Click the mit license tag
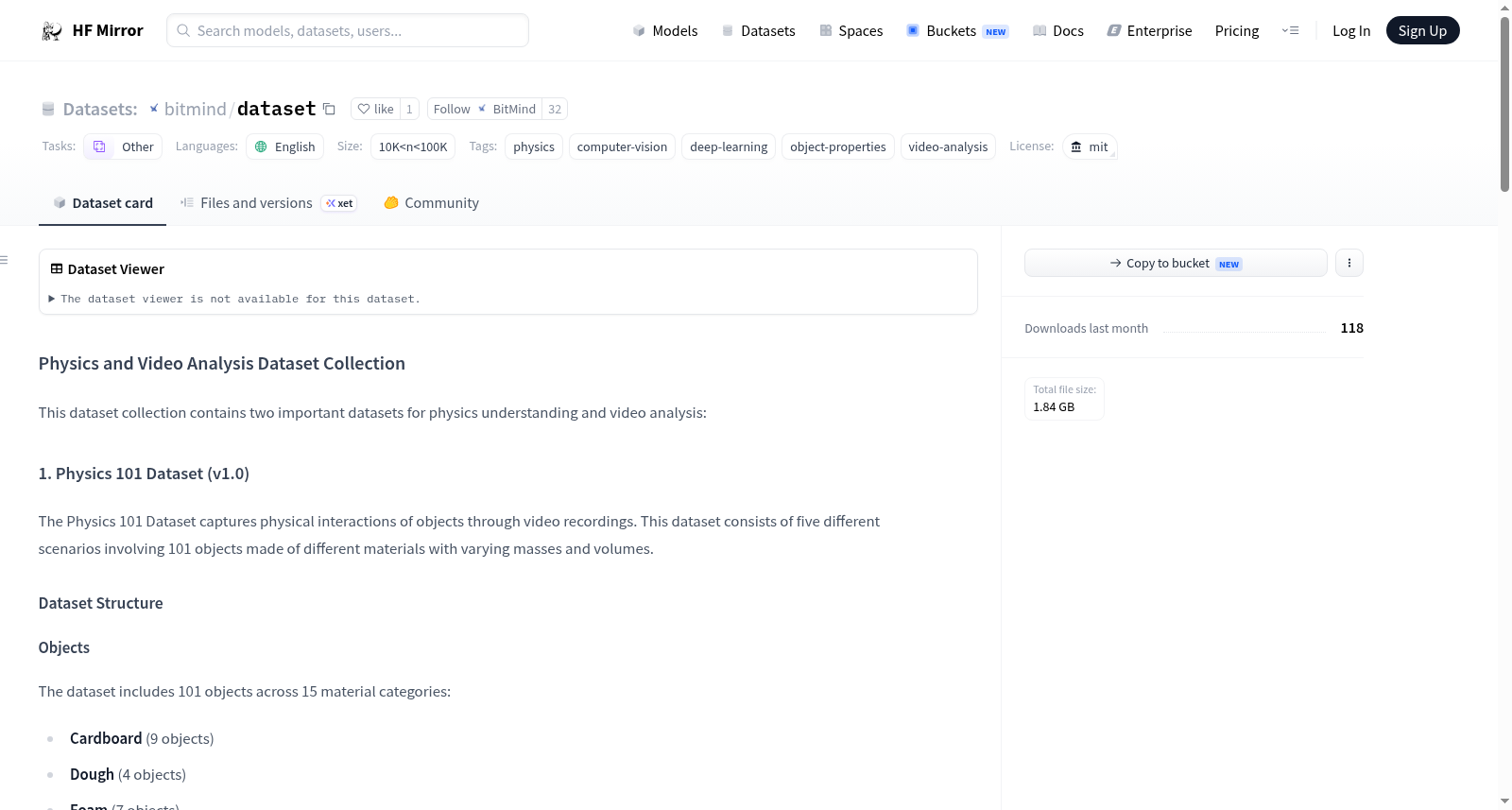Viewport: 1512px width, 810px height. 1090,146
